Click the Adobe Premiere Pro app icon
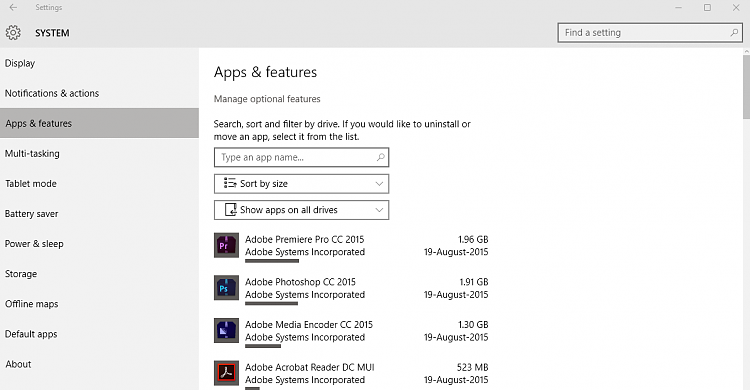Image resolution: width=750 pixels, height=390 pixels. [226, 245]
